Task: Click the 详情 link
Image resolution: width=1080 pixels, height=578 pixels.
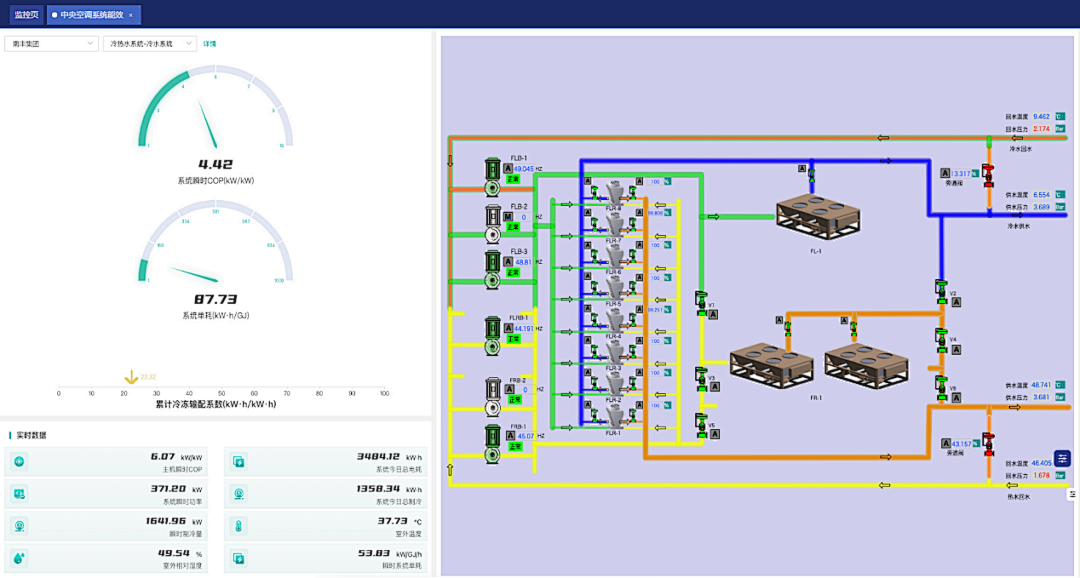Action: click(x=209, y=43)
